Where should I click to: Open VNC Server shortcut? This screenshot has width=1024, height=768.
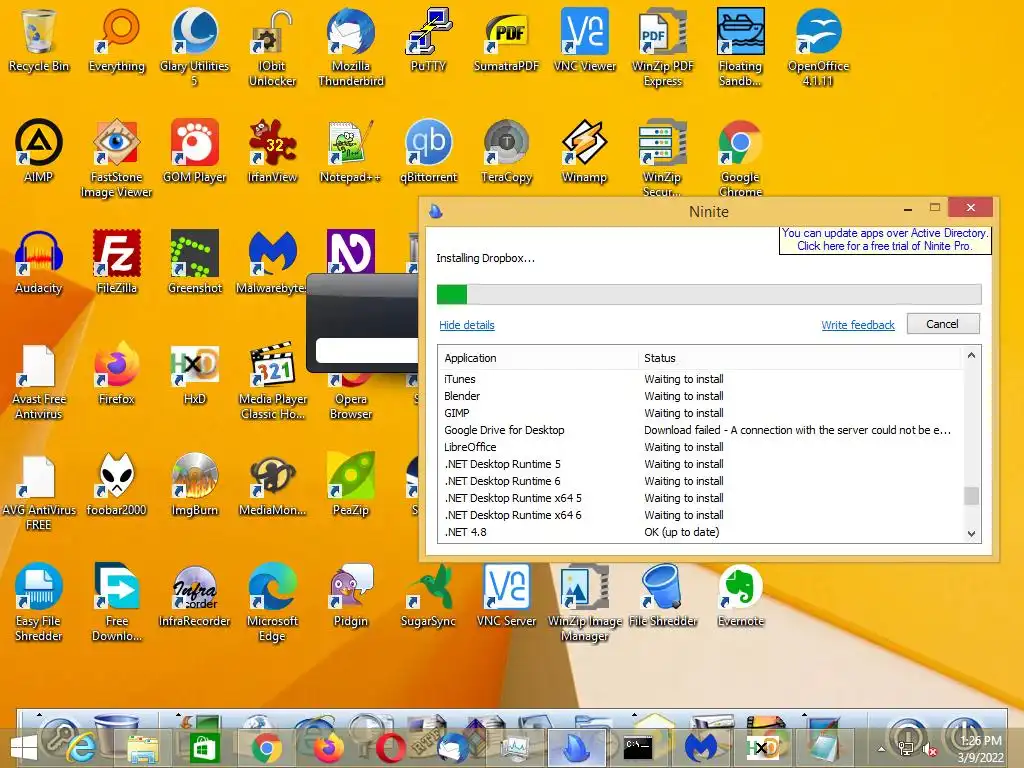[506, 594]
